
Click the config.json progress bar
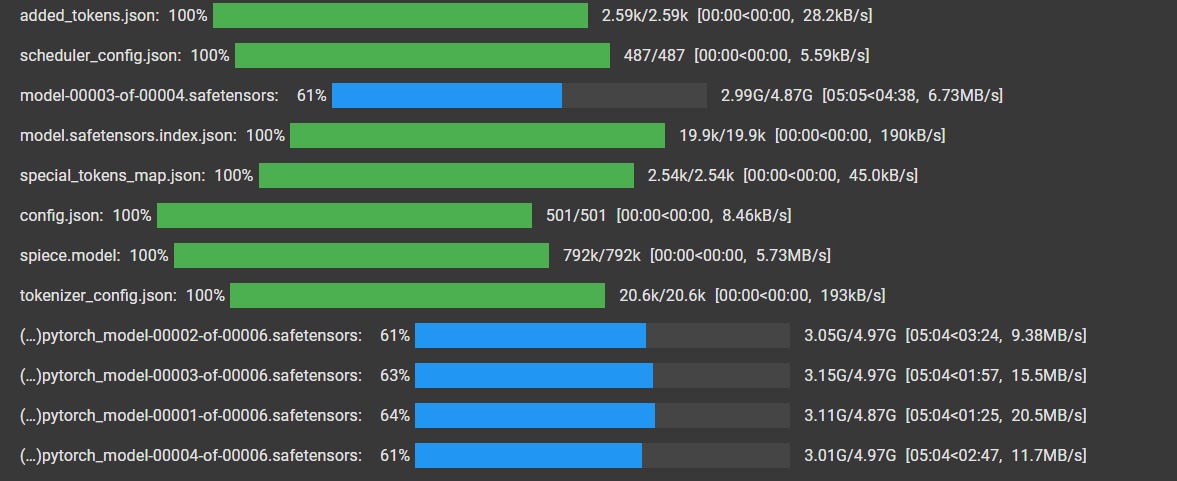(345, 215)
